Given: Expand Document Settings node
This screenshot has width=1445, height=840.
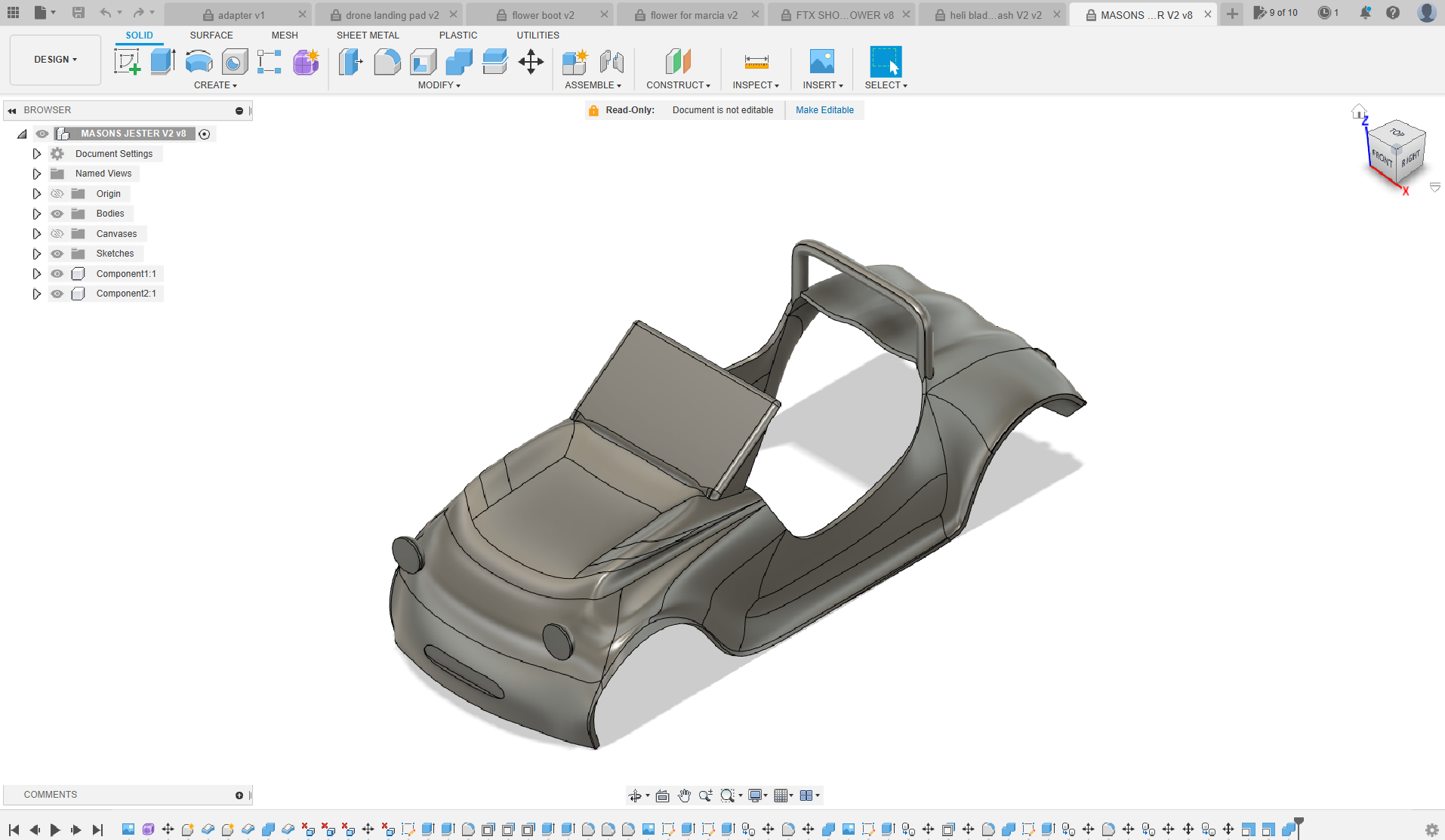Looking at the screenshot, I should click(36, 154).
